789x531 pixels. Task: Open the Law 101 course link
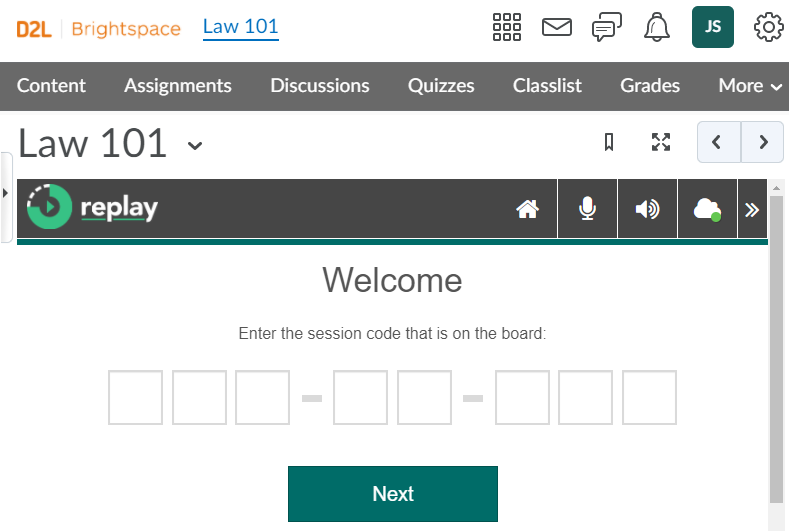point(240,26)
